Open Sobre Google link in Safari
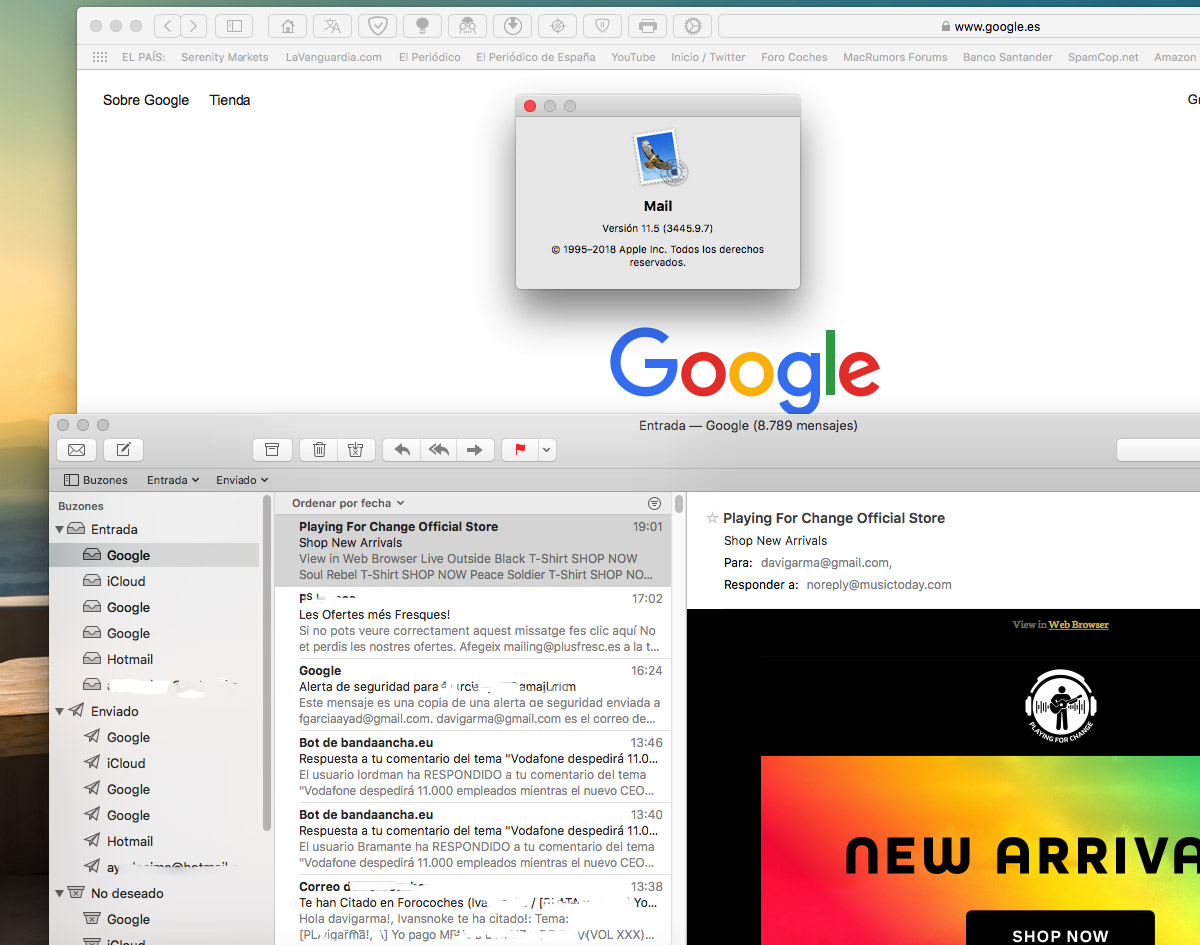1200x945 pixels. click(x=146, y=100)
